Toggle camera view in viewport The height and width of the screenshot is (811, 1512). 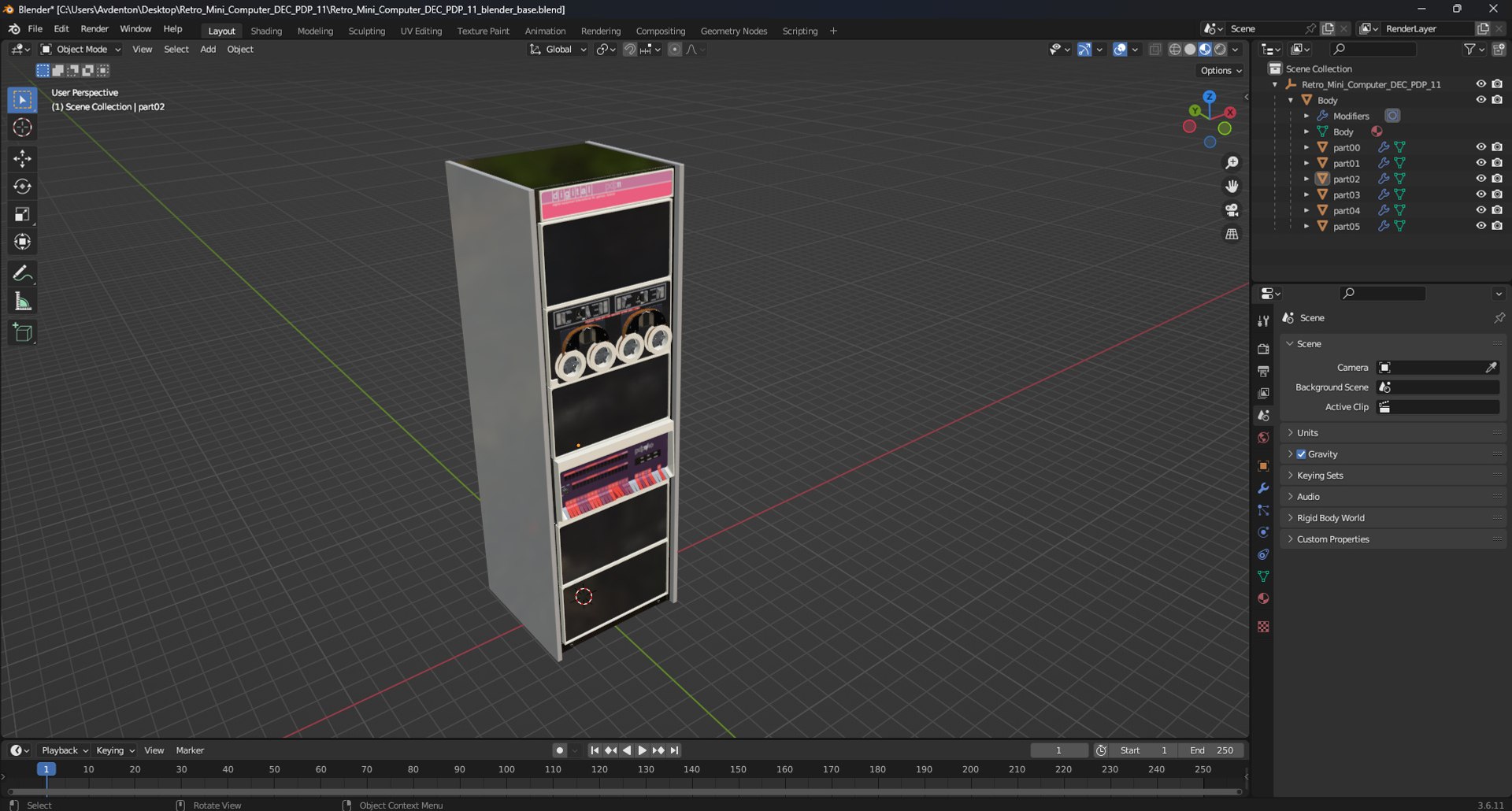(x=1232, y=210)
